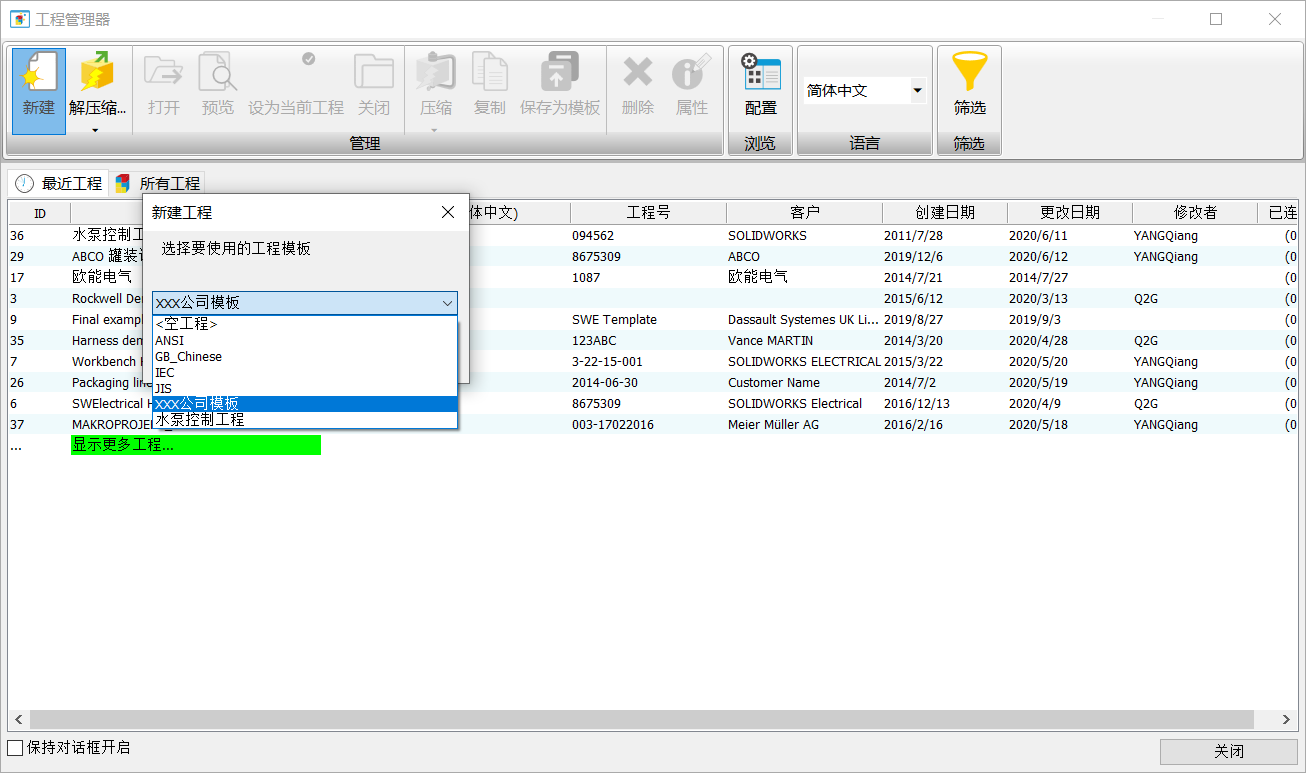
Task: Click the green 显示更多工程... link
Action: tap(196, 445)
